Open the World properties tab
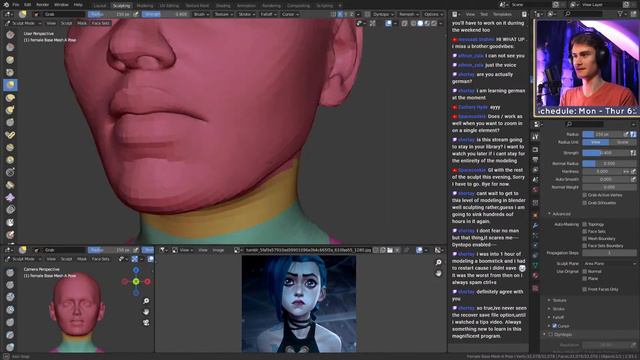This screenshot has height=360, width=640. [536, 190]
